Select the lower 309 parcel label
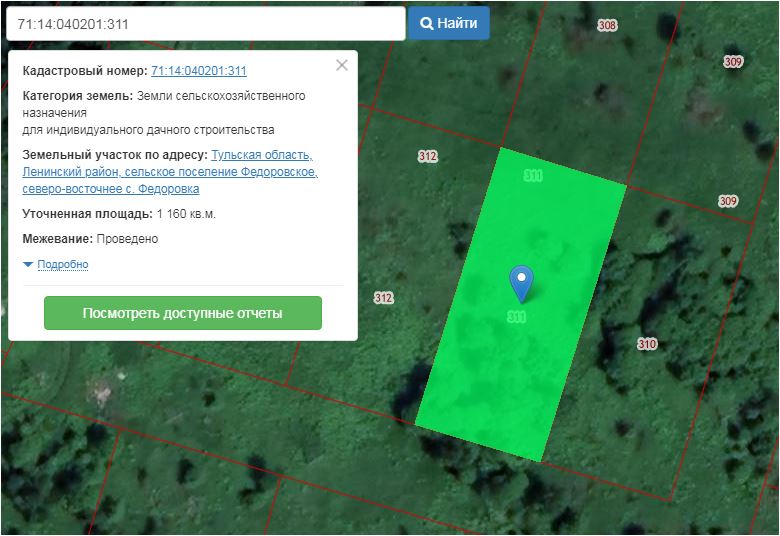780x536 pixels. pos(728,201)
